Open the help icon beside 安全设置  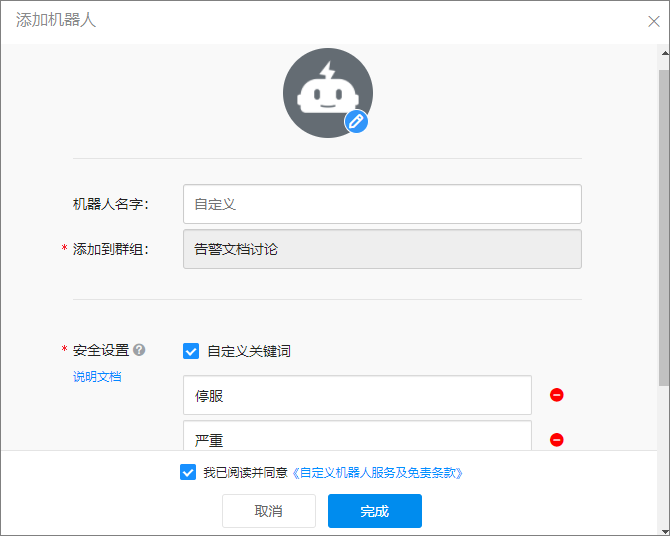[139, 350]
